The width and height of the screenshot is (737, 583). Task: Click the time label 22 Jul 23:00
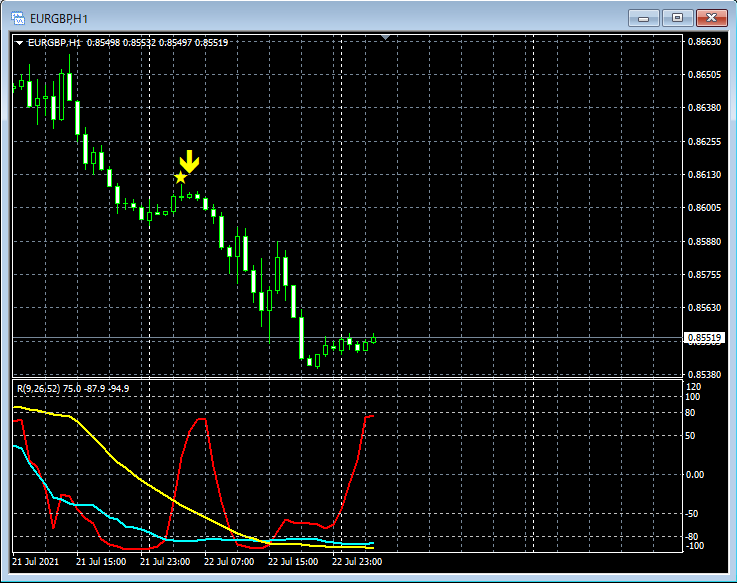click(x=357, y=561)
